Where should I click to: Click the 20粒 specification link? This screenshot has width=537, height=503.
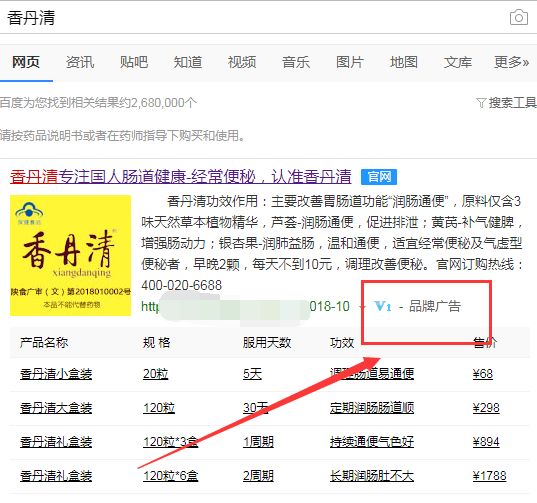point(155,374)
